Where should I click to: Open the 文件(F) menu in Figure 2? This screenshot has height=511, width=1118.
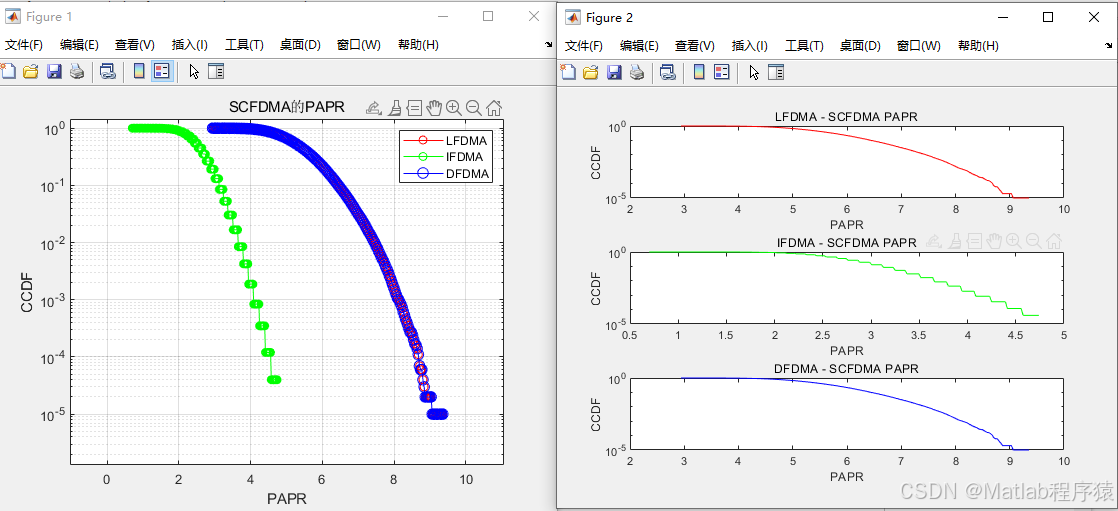coord(584,46)
